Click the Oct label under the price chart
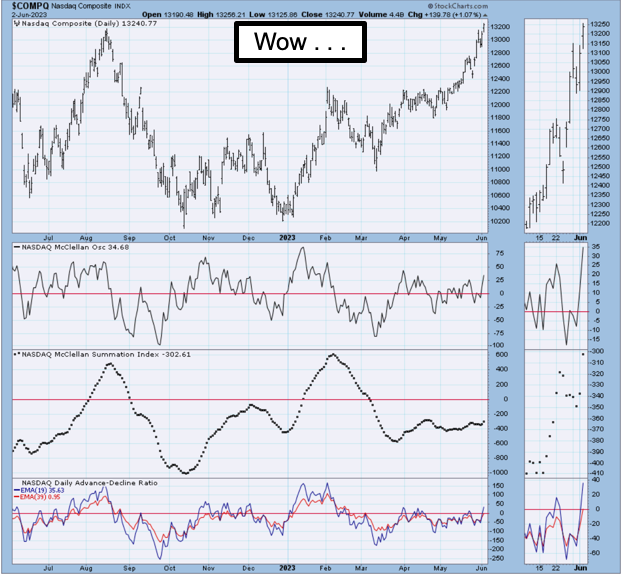Viewport: 624px width, 577px height. pos(170,238)
